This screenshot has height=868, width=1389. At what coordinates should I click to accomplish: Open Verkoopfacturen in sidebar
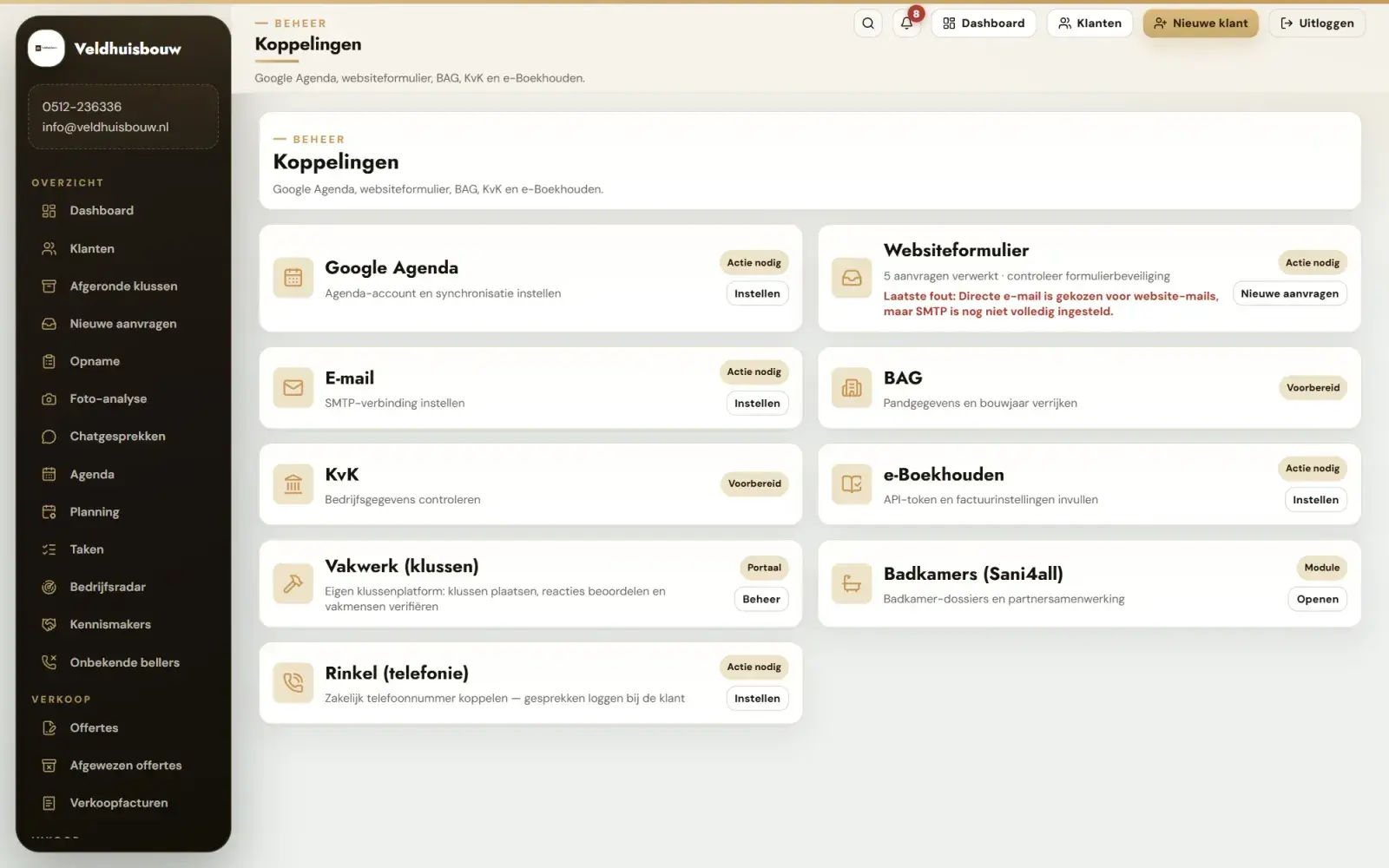click(x=123, y=803)
